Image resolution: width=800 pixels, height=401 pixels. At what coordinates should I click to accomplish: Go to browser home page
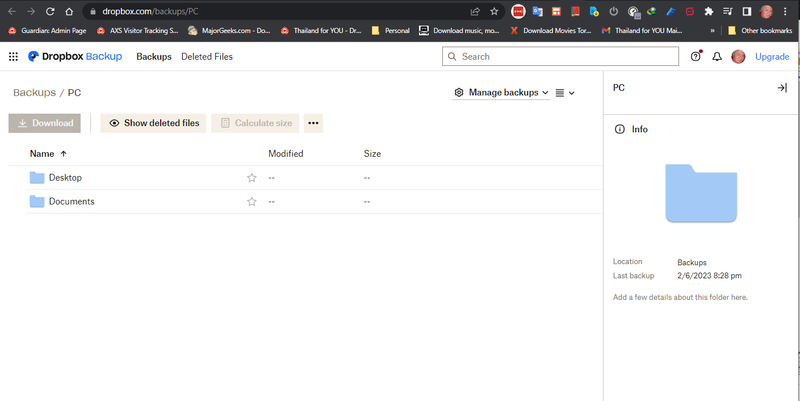(x=69, y=11)
